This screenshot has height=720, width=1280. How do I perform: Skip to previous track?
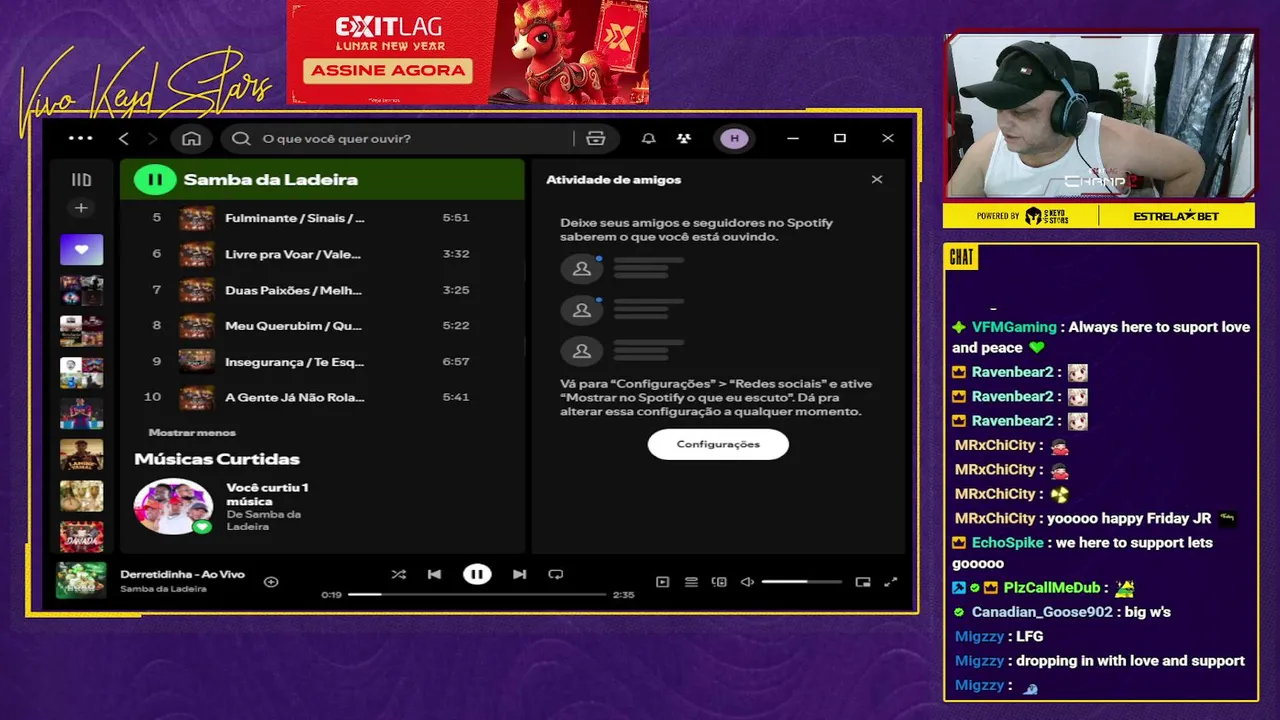pos(434,574)
